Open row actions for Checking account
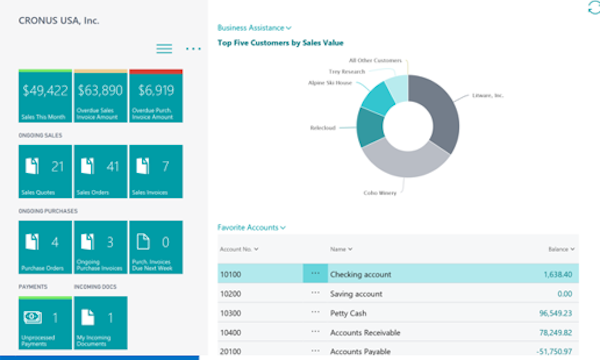This screenshot has height=360, width=600. pyautogui.click(x=315, y=273)
